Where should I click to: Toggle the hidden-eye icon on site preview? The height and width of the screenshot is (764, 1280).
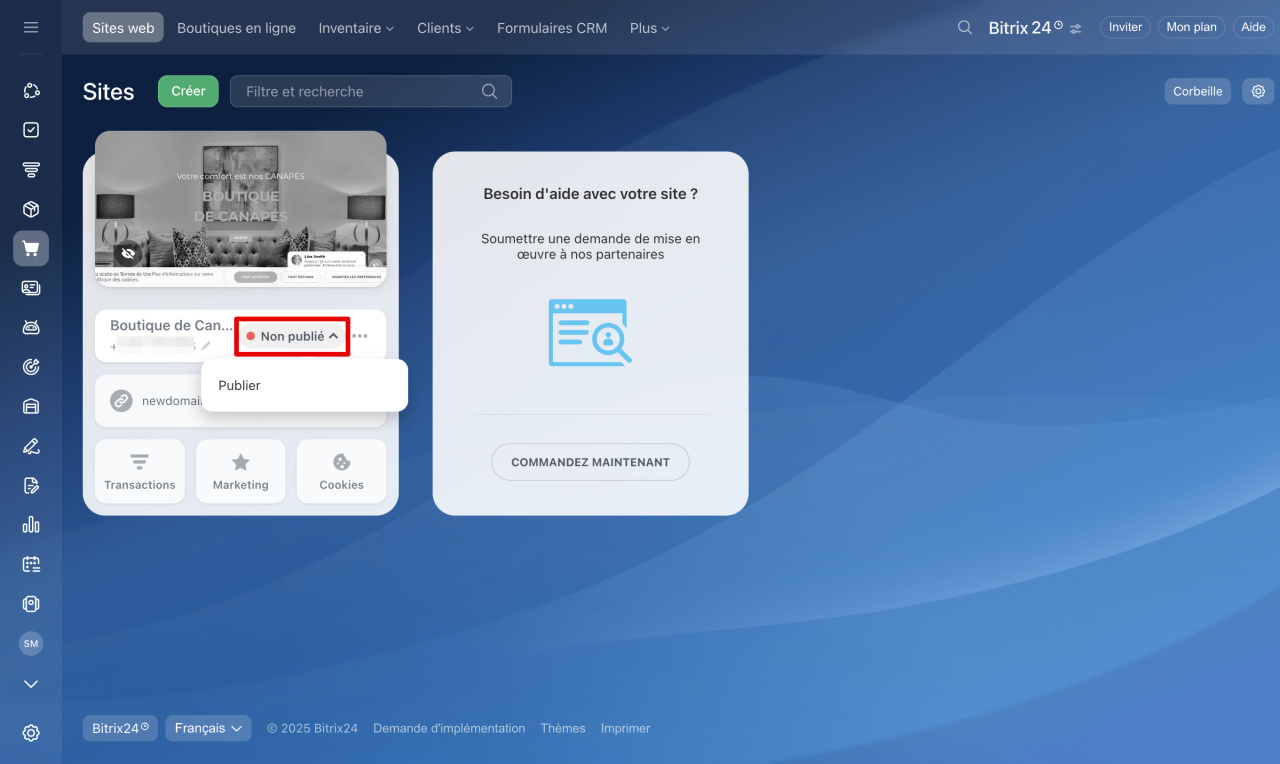[127, 254]
